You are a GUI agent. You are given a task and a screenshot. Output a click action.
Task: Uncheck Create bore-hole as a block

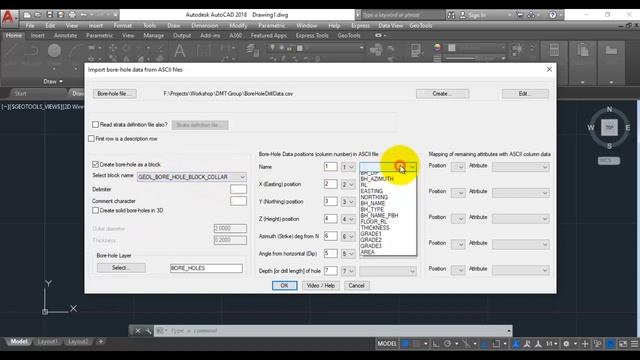pos(96,164)
